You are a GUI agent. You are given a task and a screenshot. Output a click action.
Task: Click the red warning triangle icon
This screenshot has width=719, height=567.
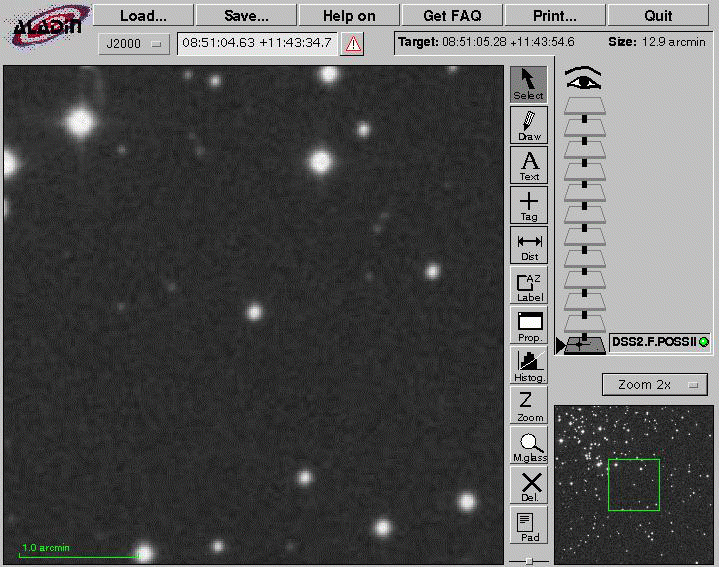[352, 44]
